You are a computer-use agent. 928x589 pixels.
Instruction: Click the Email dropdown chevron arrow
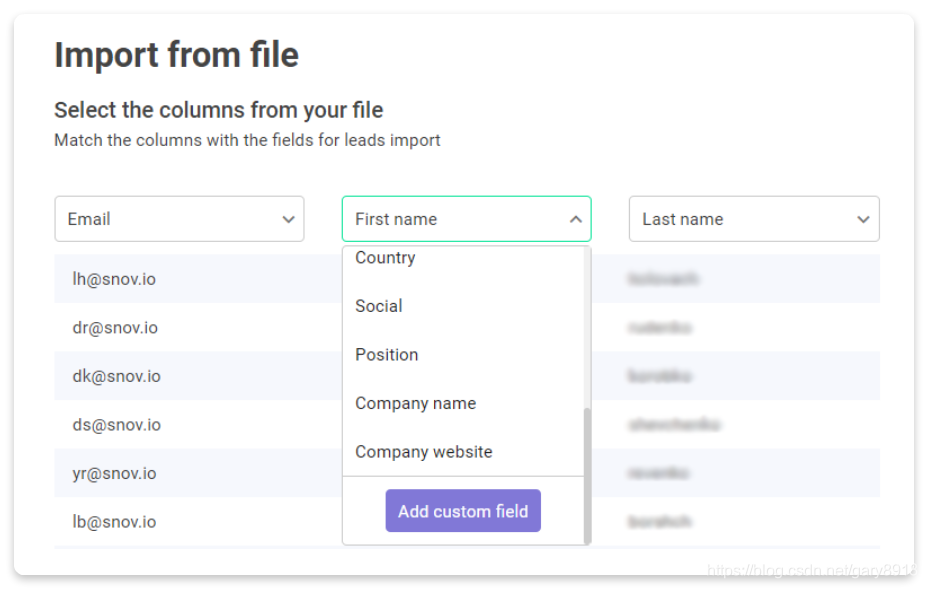point(288,220)
